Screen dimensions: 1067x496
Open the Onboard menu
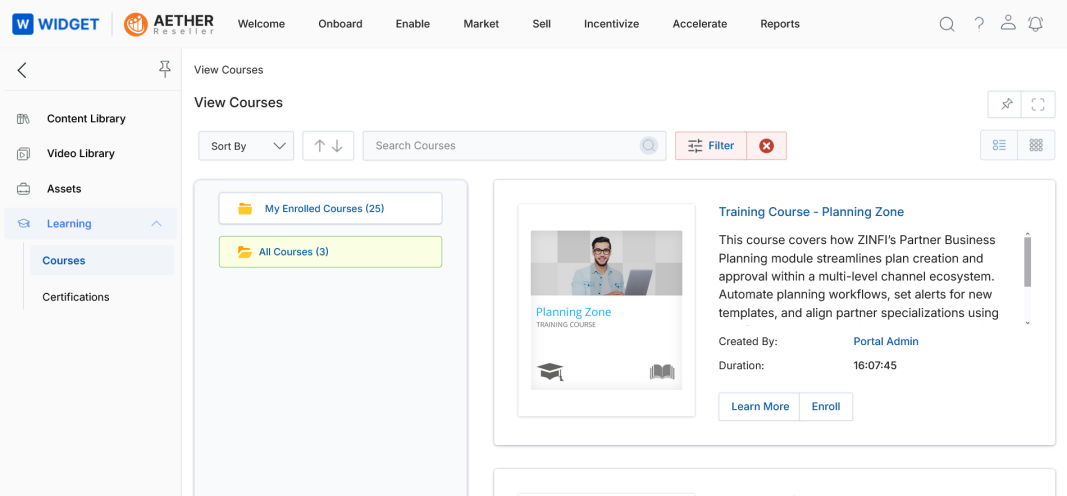click(340, 24)
